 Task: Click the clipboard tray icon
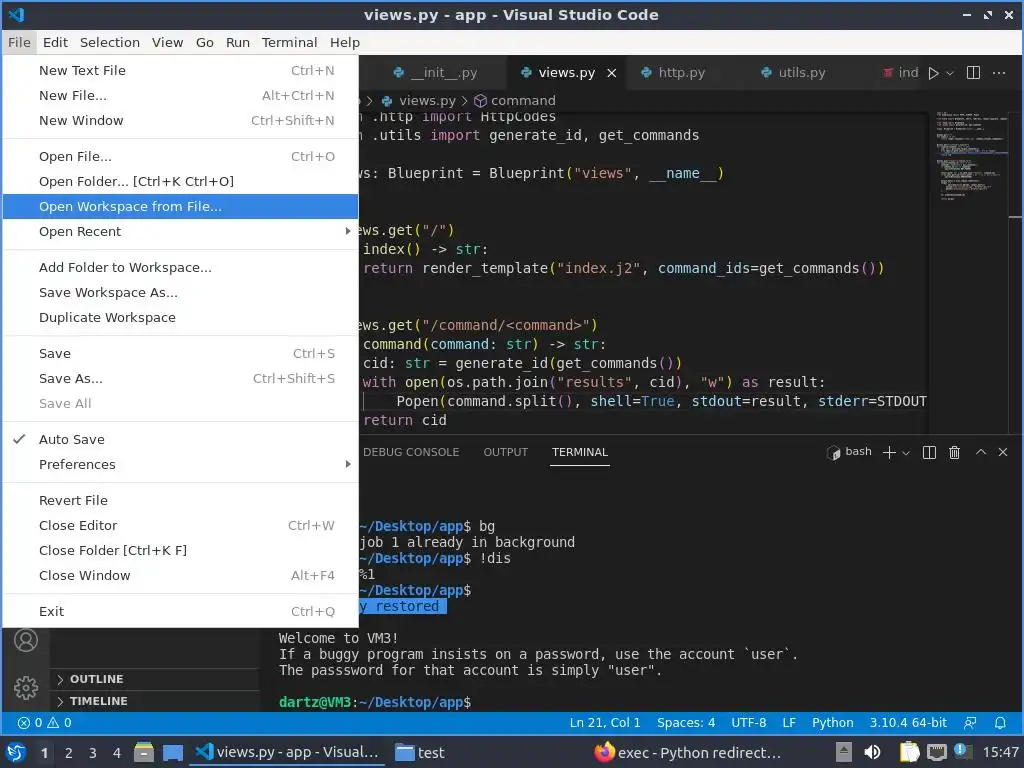tap(908, 752)
